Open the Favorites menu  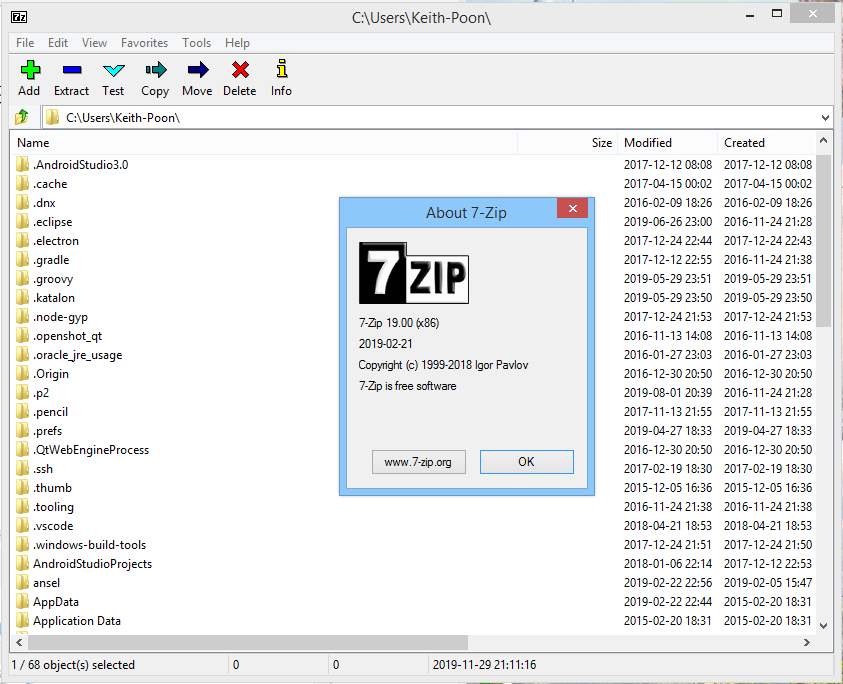[144, 43]
